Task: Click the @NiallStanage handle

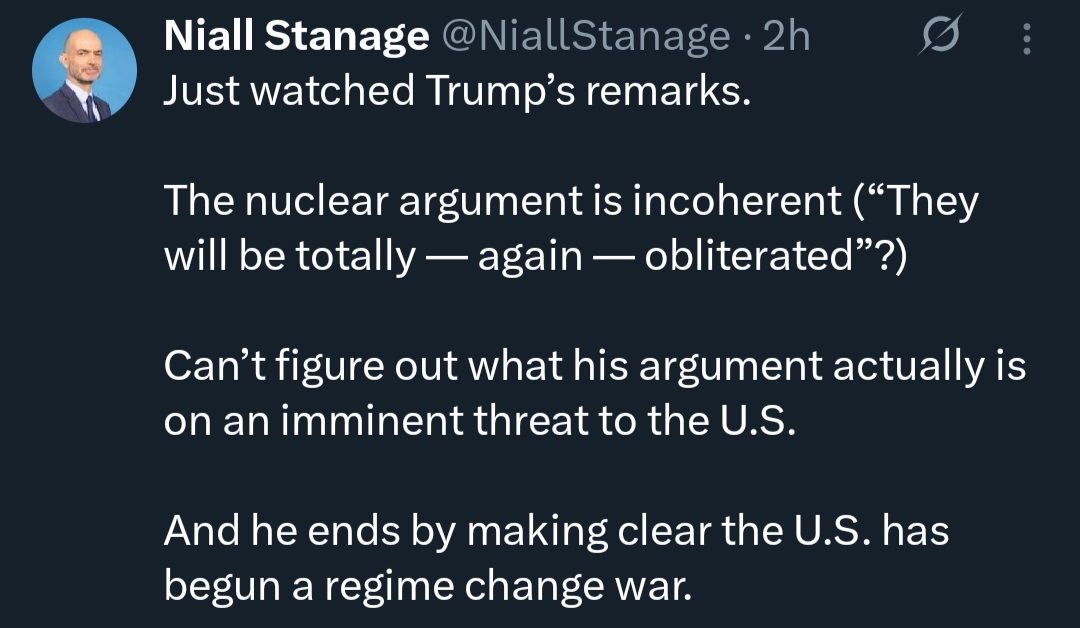Action: click(x=585, y=38)
